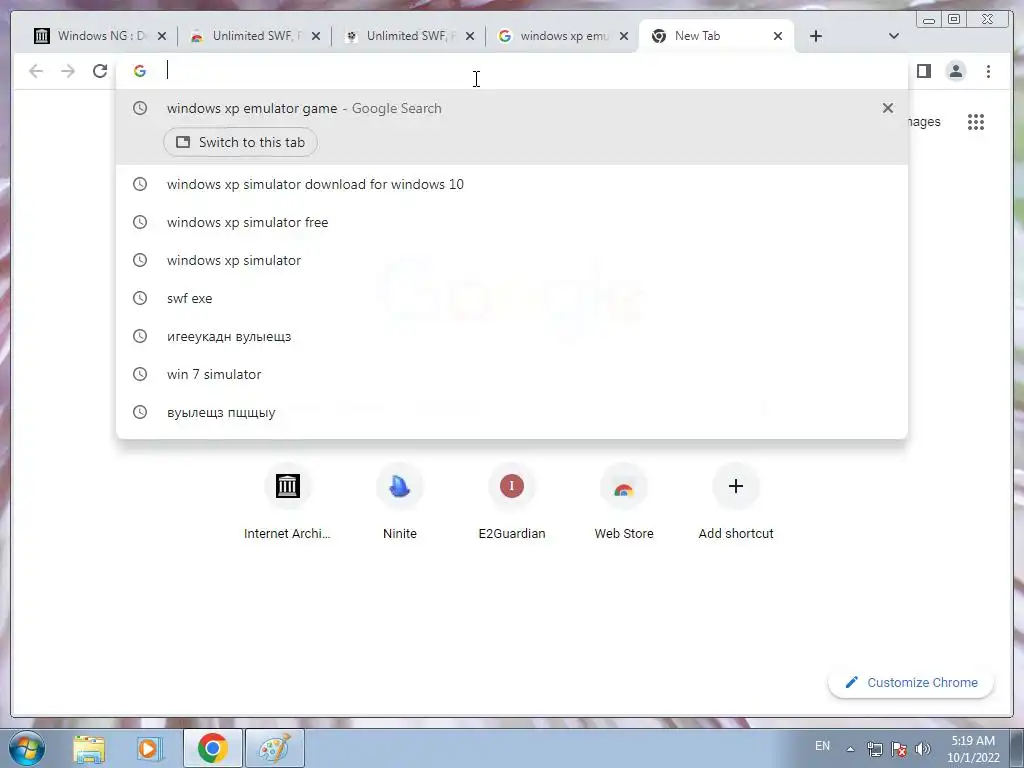Open Internet Archive shortcut icon
Screen dimensions: 1024x768
click(287, 486)
